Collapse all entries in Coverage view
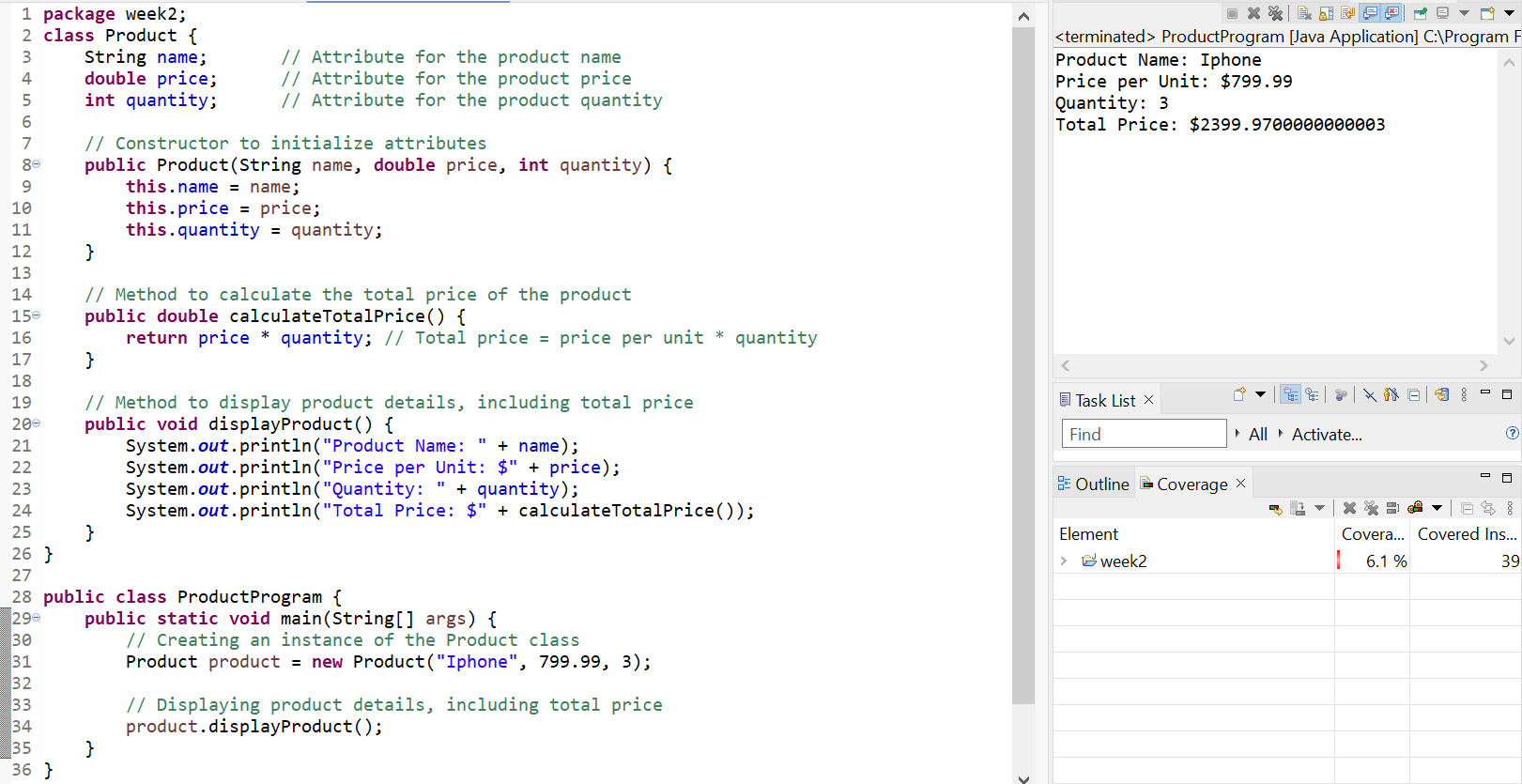Image resolution: width=1522 pixels, height=784 pixels. click(1467, 508)
